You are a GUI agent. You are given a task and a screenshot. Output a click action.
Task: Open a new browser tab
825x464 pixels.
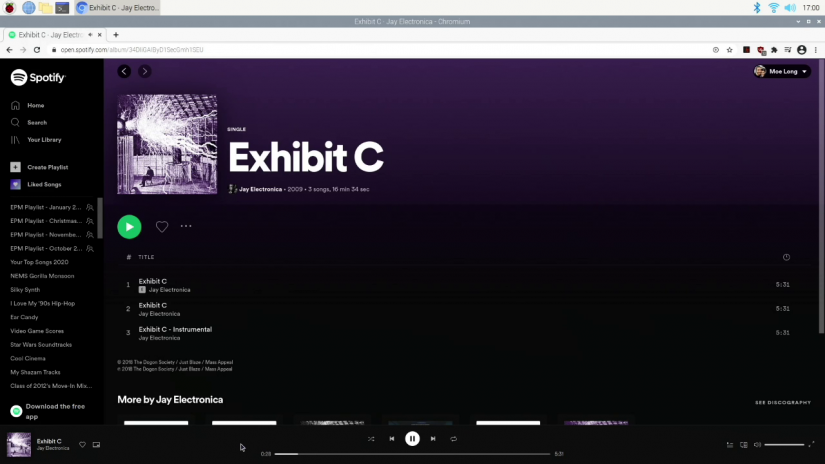(116, 35)
